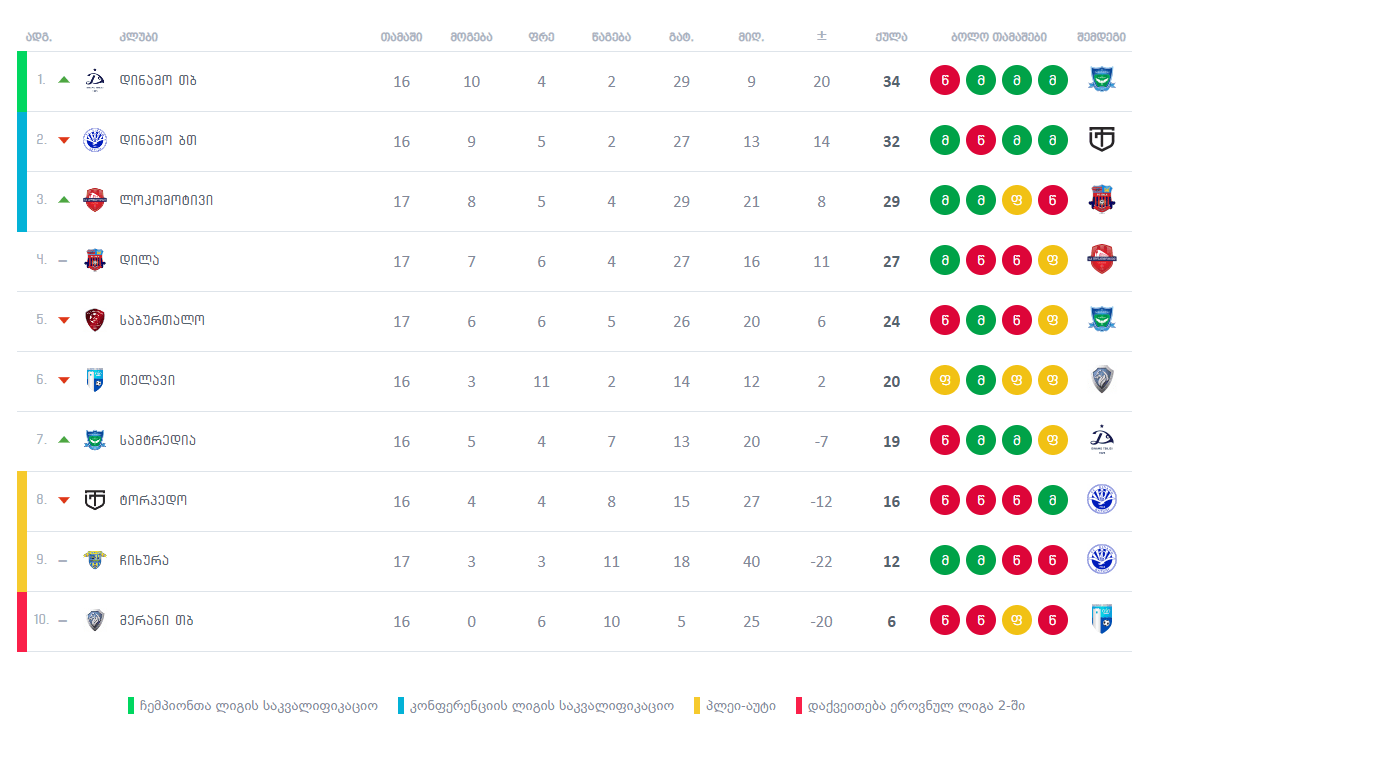Click next-opponent logo in the ჩიხურა row

pos(1102,560)
